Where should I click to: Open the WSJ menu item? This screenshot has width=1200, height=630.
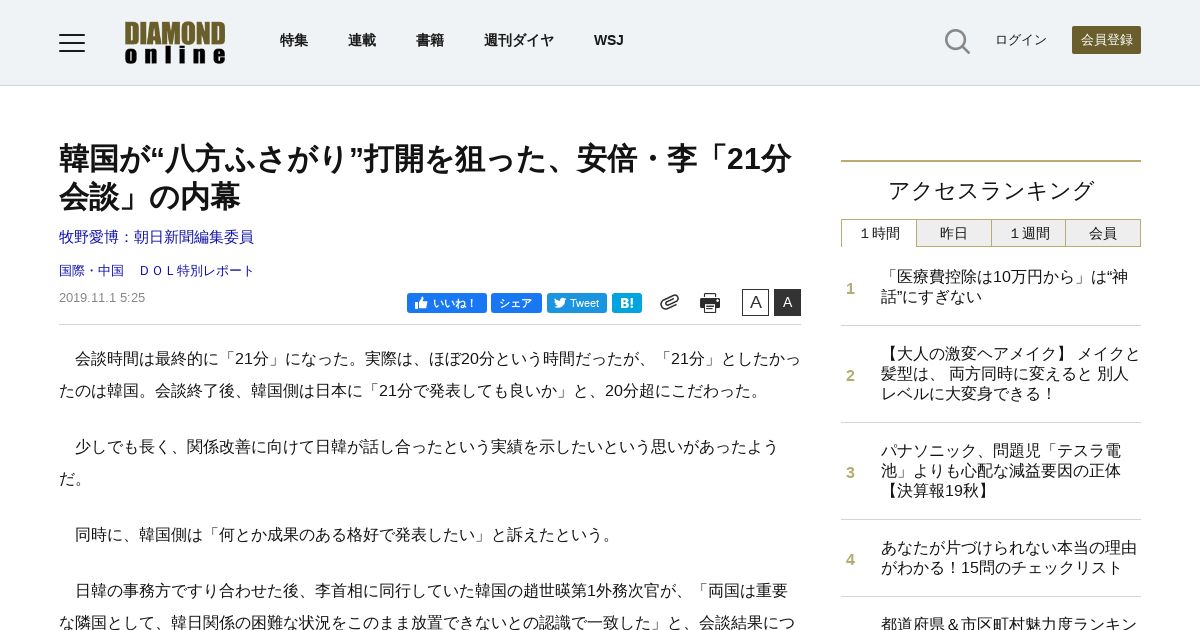coord(609,40)
